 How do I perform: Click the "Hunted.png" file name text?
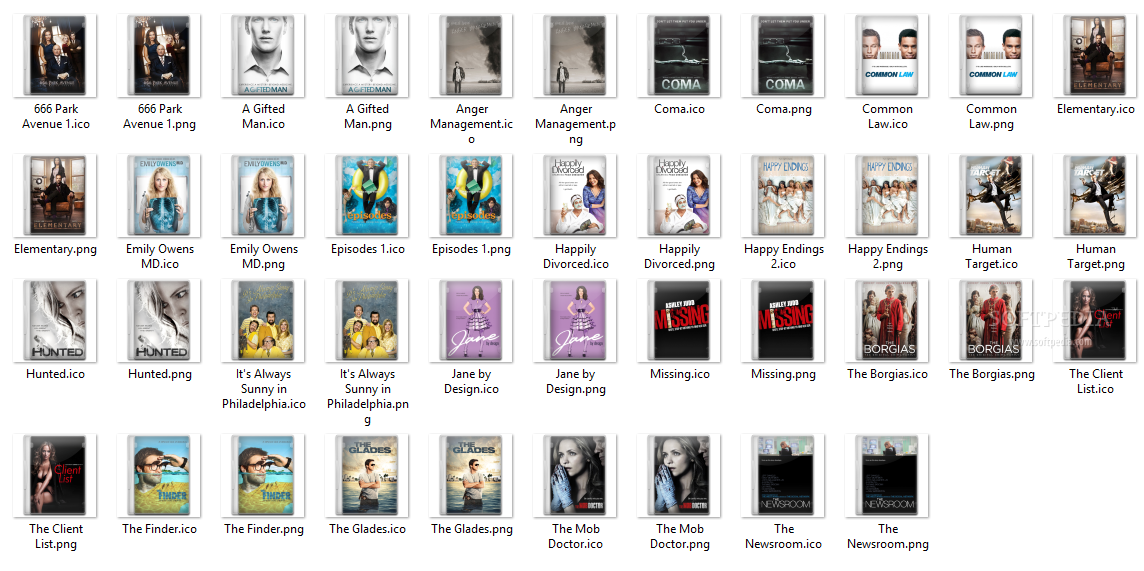pyautogui.click(x=160, y=375)
